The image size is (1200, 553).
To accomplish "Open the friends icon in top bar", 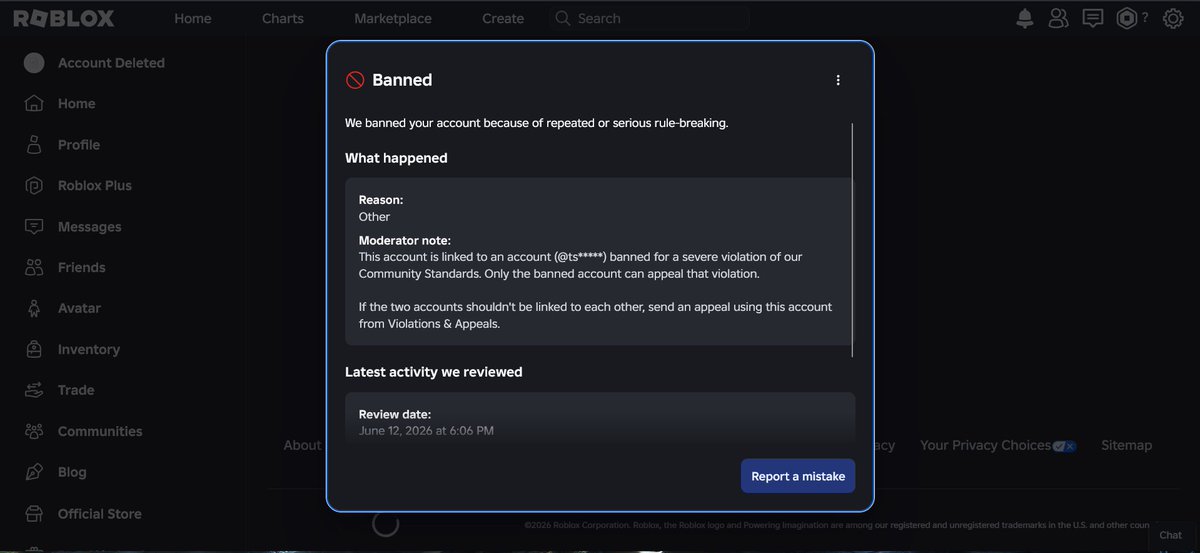I will pos(1058,18).
